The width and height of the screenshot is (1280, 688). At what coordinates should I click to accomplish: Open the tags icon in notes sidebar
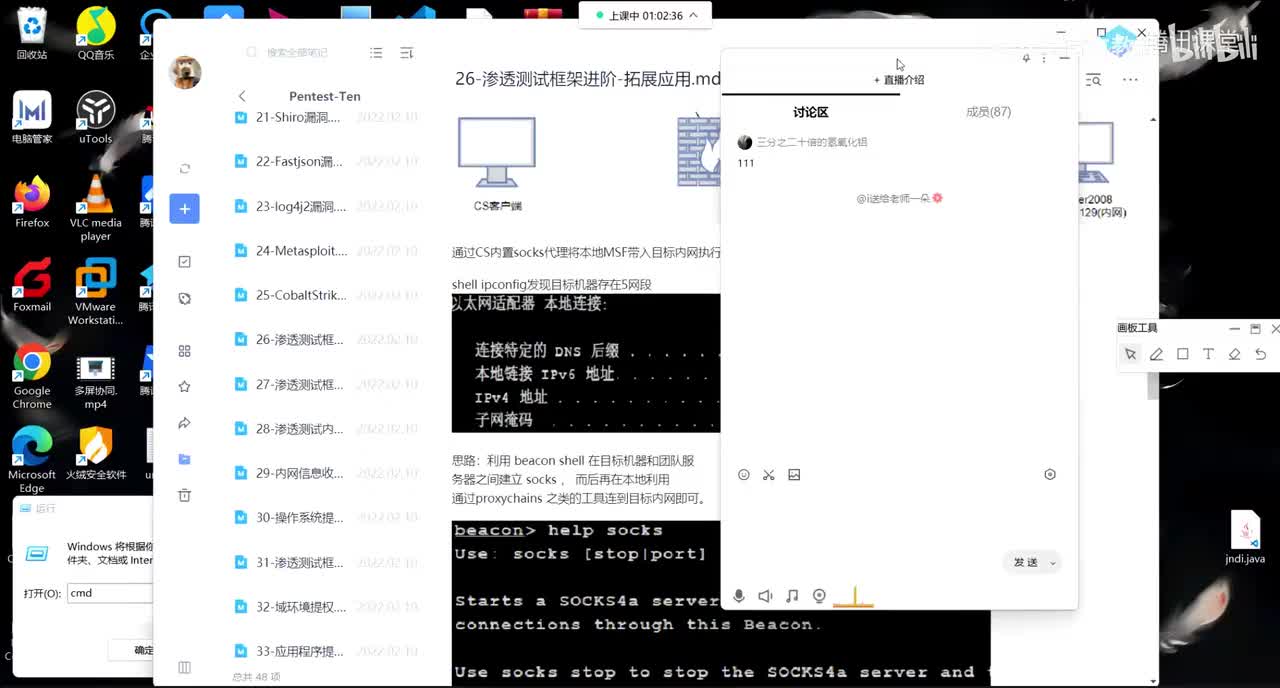(184, 298)
